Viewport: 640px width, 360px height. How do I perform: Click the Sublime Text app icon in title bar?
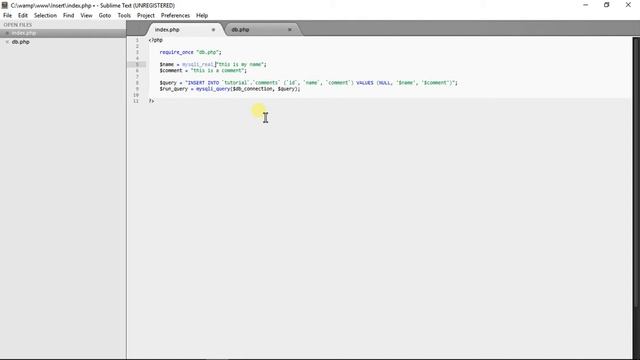[4, 5]
